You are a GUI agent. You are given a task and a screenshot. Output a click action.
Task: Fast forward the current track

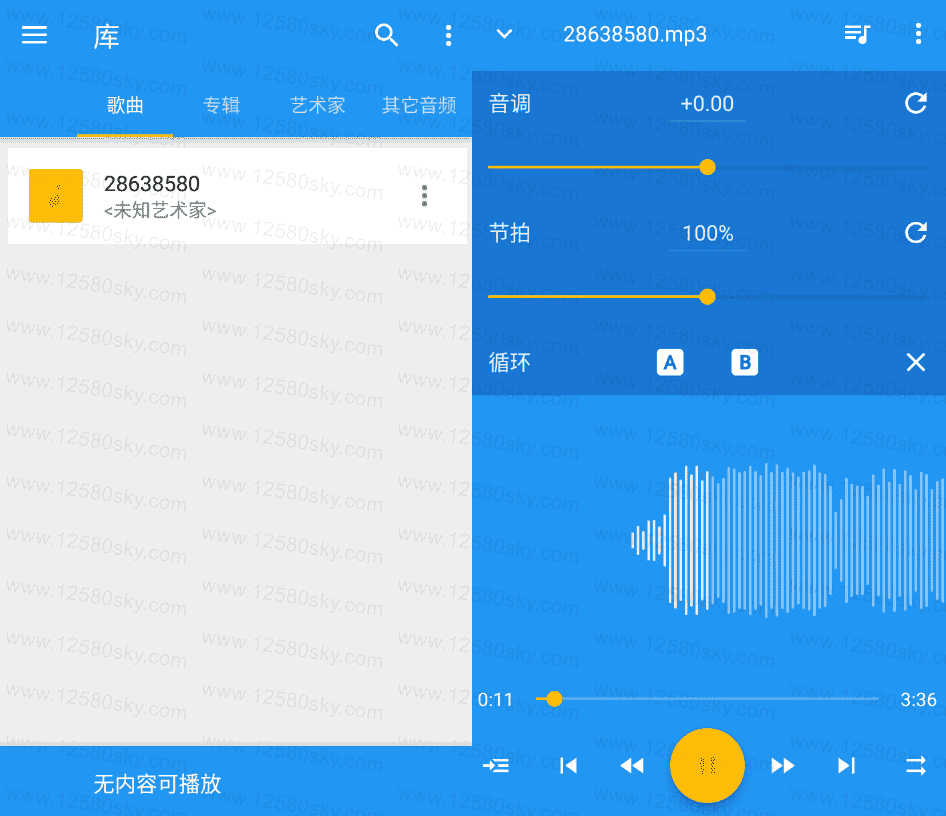coord(783,766)
